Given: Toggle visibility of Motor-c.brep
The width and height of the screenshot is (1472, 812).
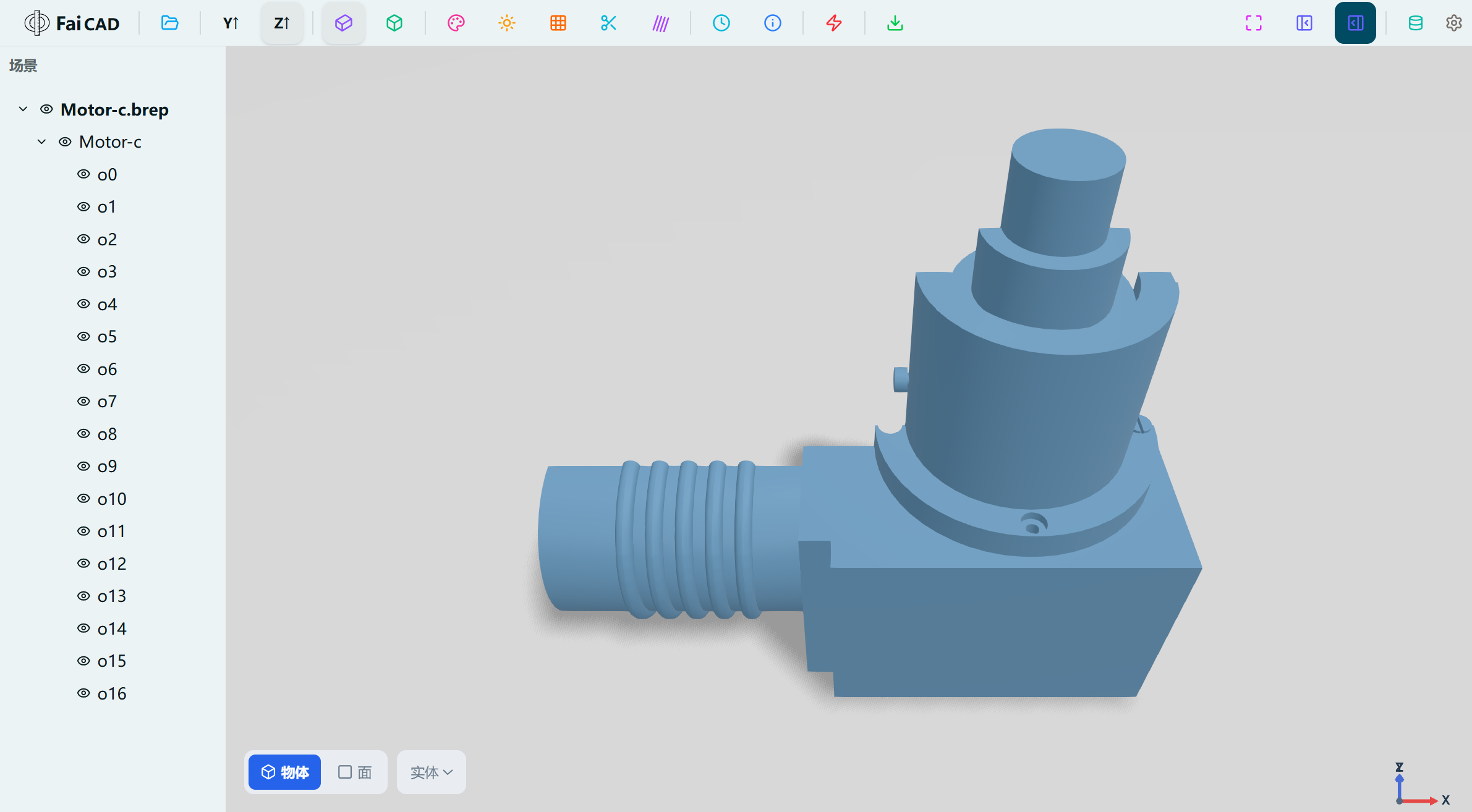Looking at the screenshot, I should click(46, 109).
